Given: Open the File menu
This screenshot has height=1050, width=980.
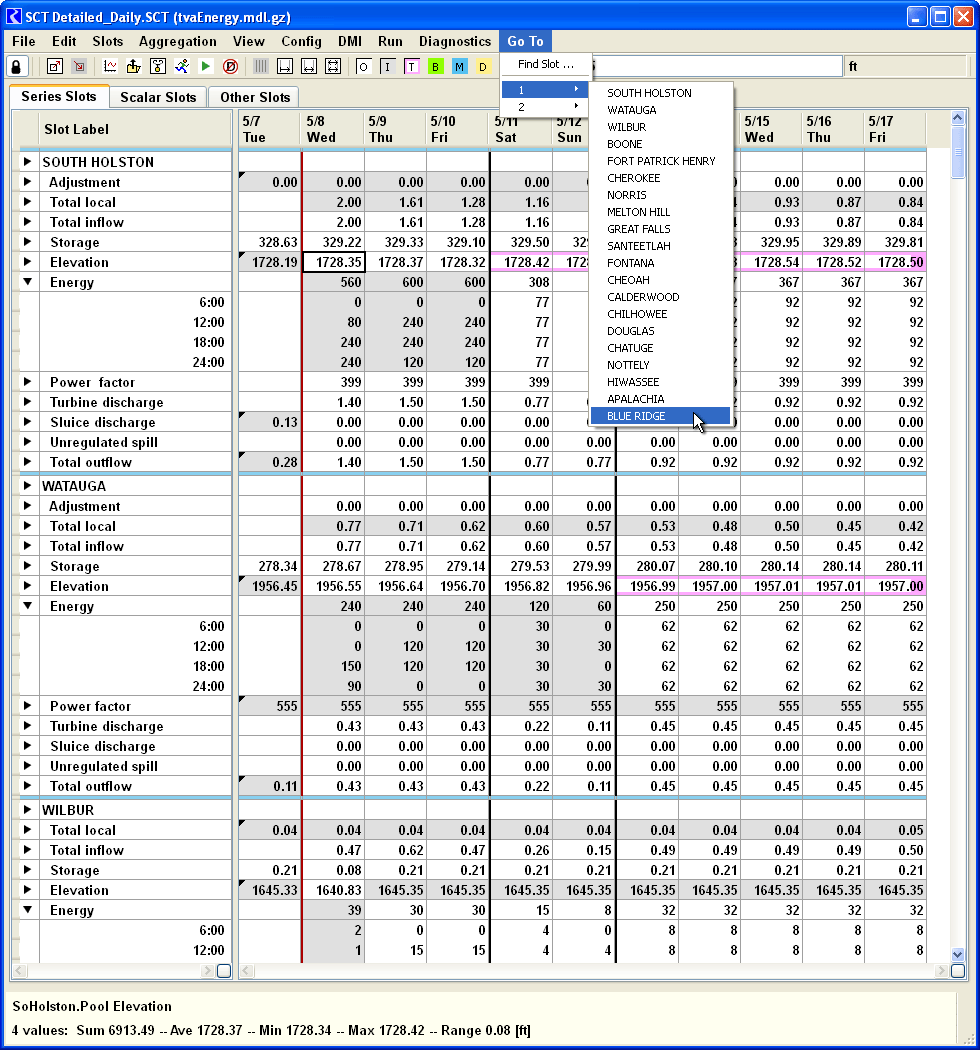Looking at the screenshot, I should [x=23, y=41].
